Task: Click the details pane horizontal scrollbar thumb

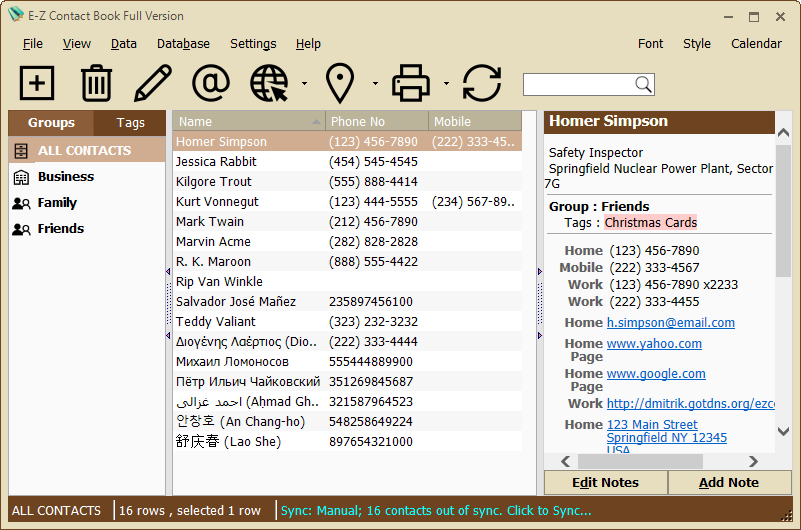Action: tap(640, 462)
